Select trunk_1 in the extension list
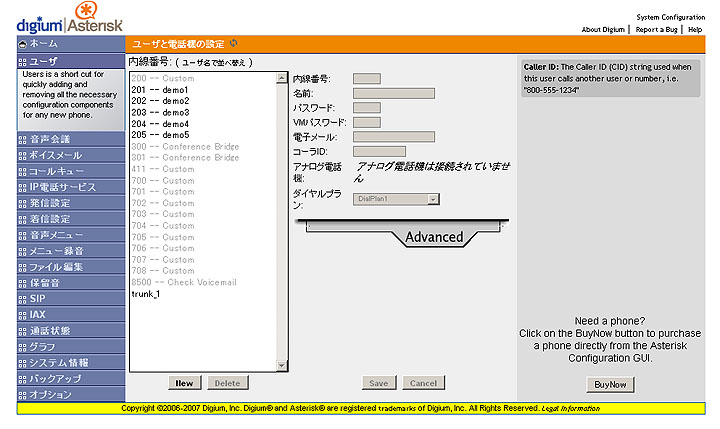 146,294
